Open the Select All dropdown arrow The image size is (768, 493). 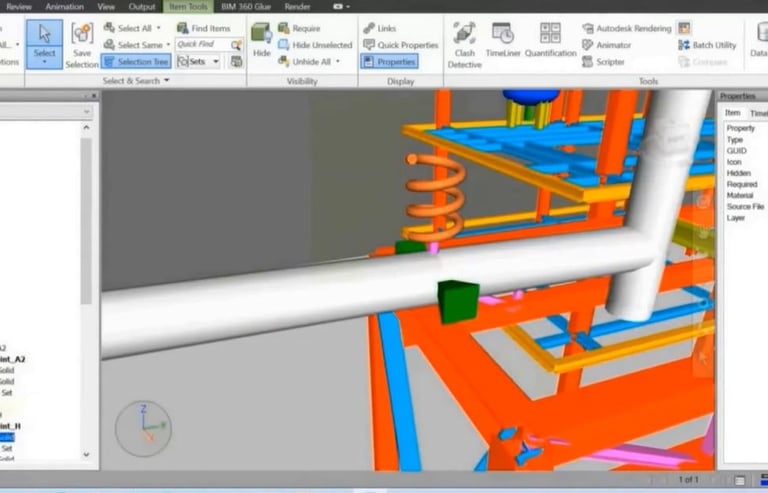point(158,28)
